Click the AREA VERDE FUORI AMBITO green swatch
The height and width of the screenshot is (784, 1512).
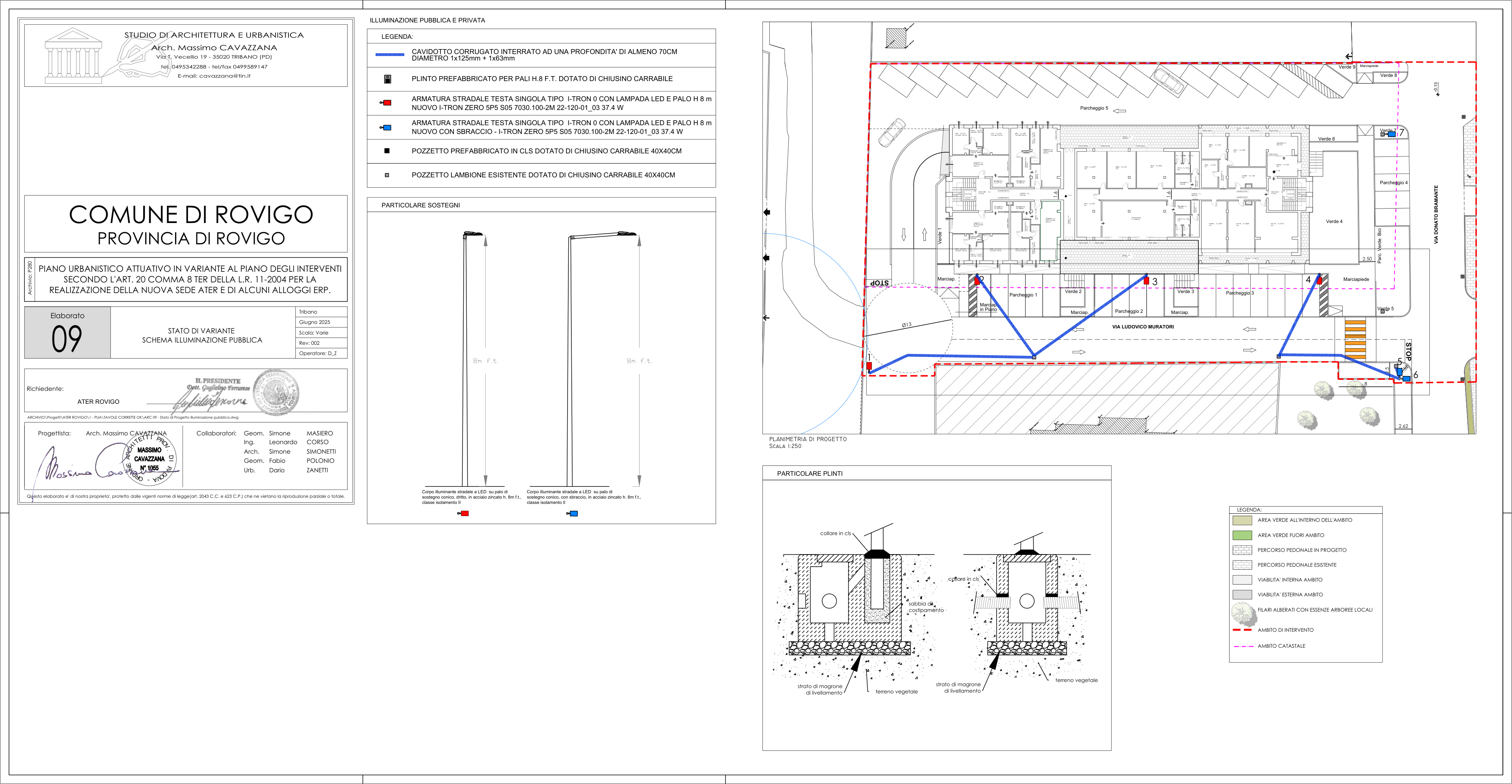1242,535
